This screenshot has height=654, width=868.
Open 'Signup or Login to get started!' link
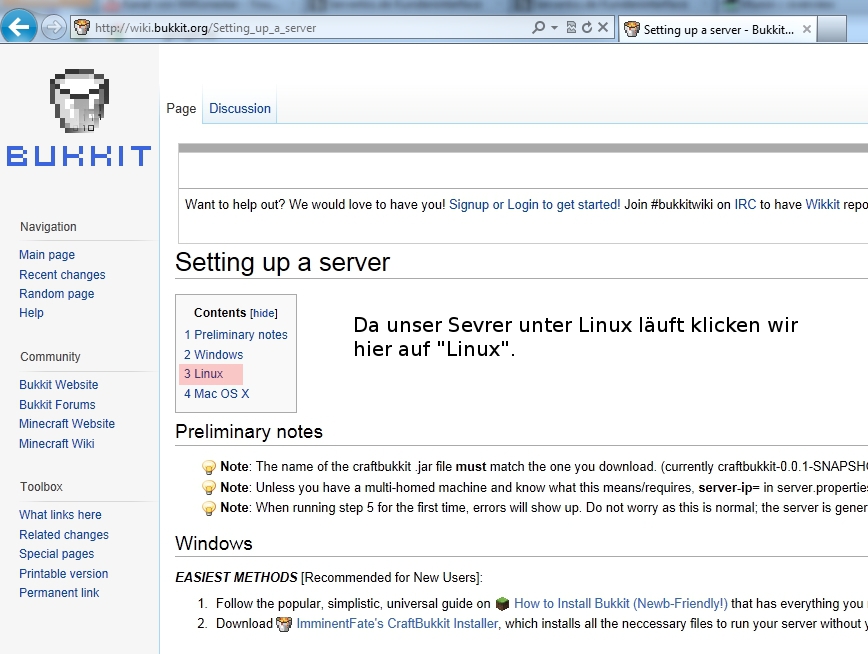(535, 204)
